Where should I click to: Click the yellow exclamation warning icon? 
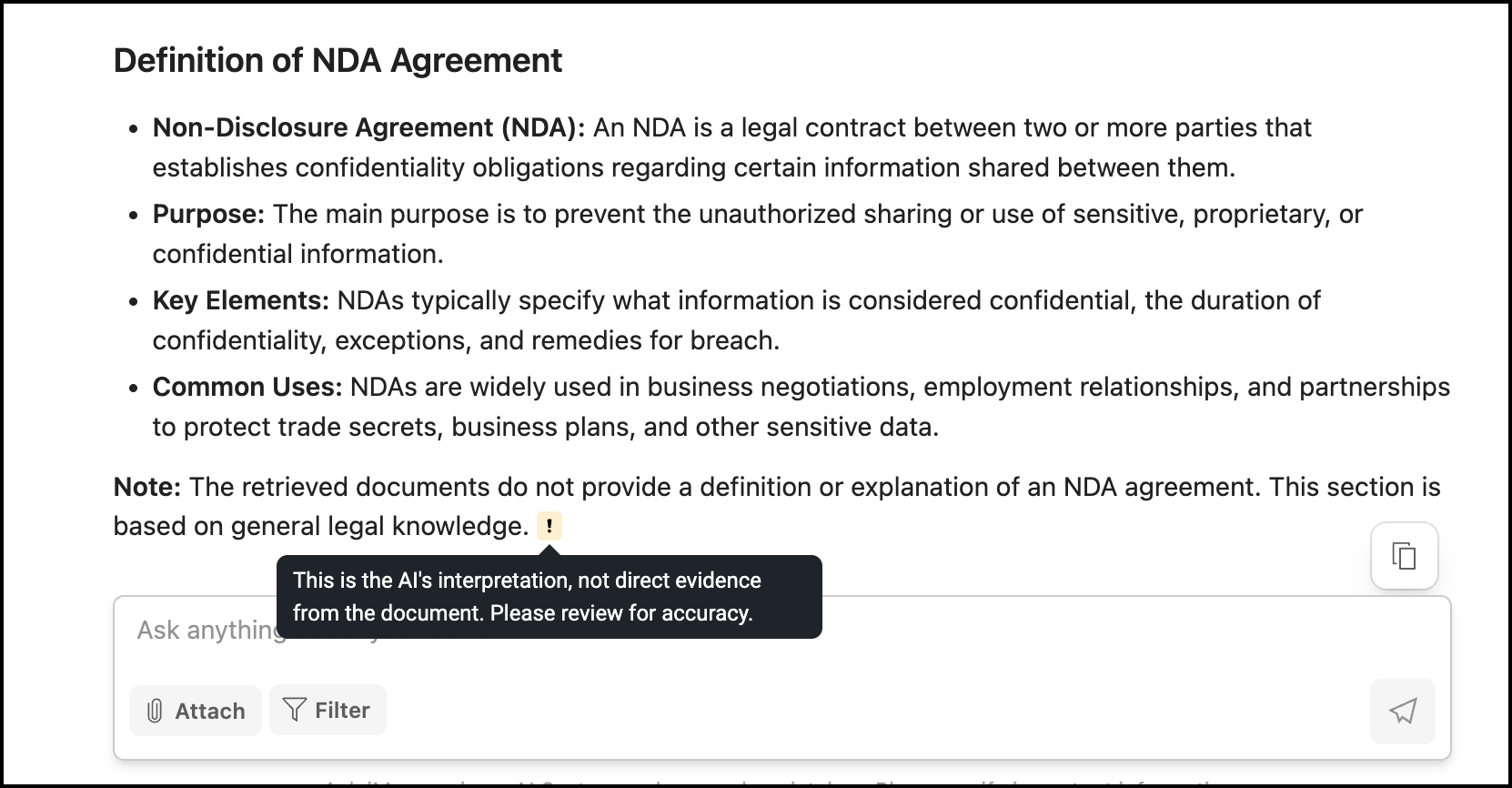(549, 526)
